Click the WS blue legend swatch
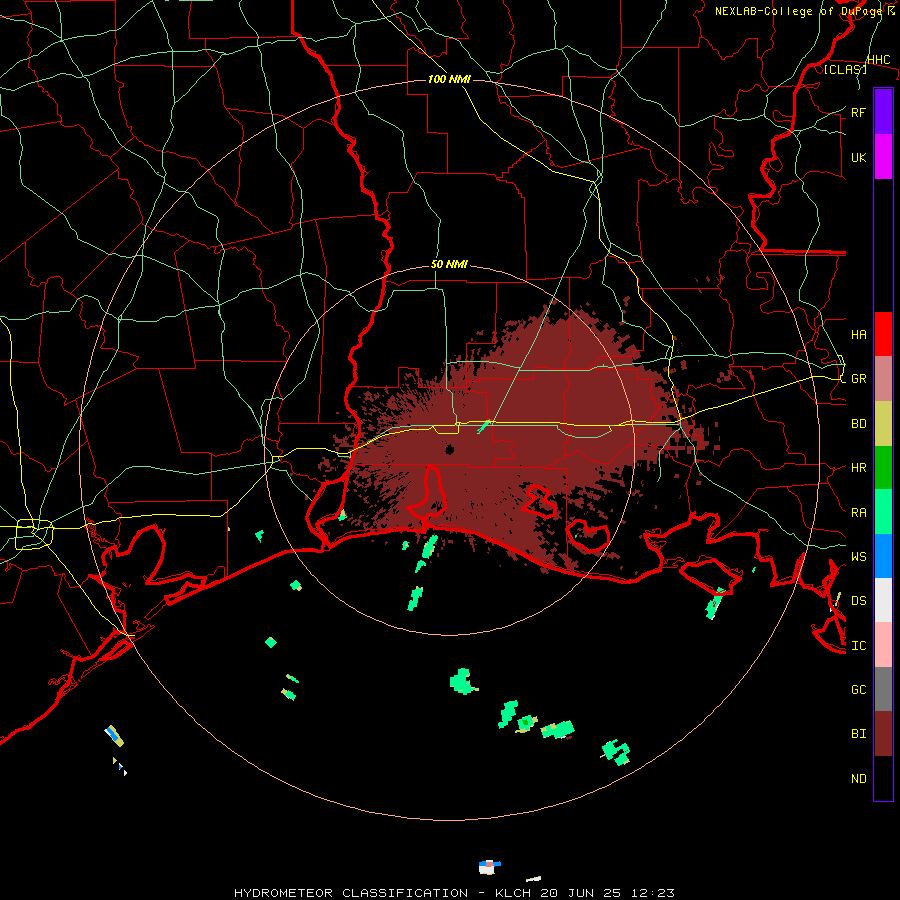This screenshot has width=900, height=900. [883, 556]
